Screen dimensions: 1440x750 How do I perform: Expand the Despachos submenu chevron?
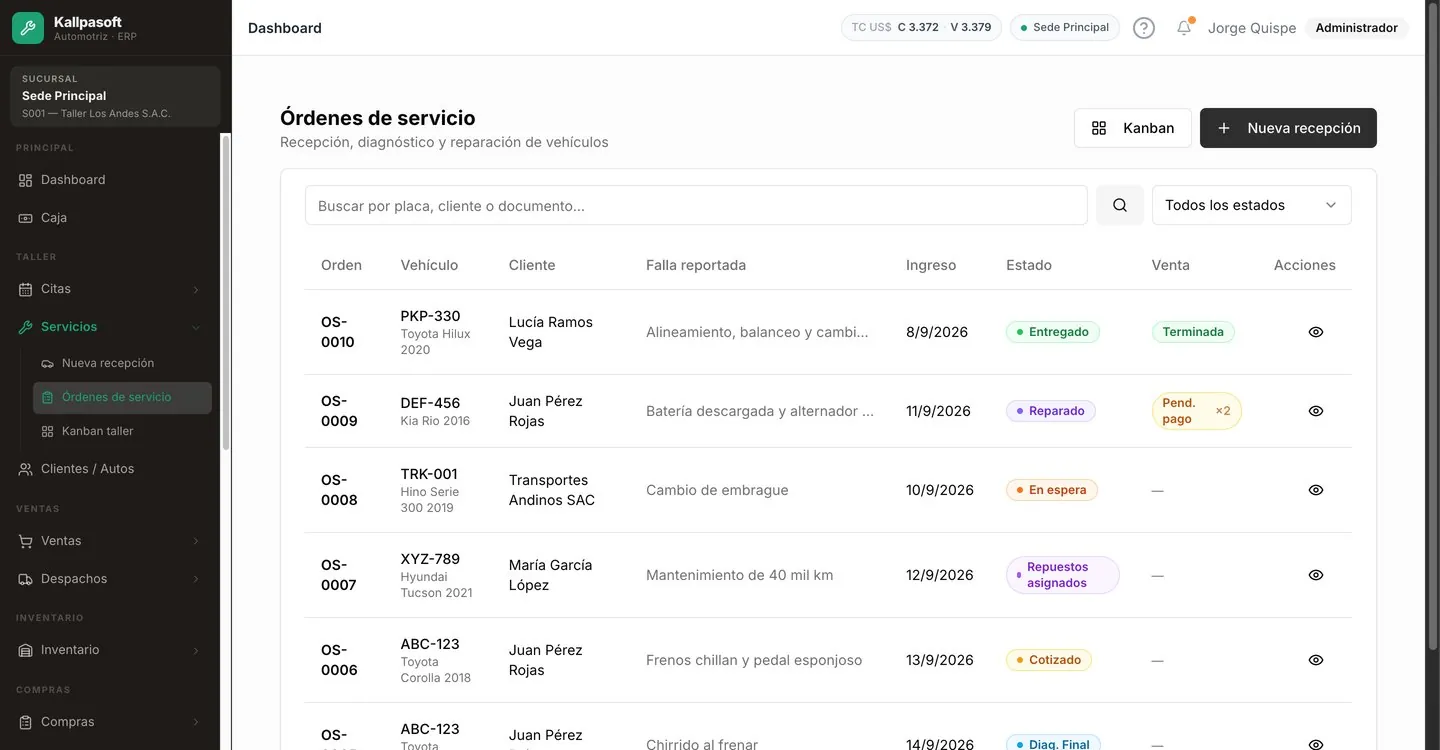pos(196,579)
